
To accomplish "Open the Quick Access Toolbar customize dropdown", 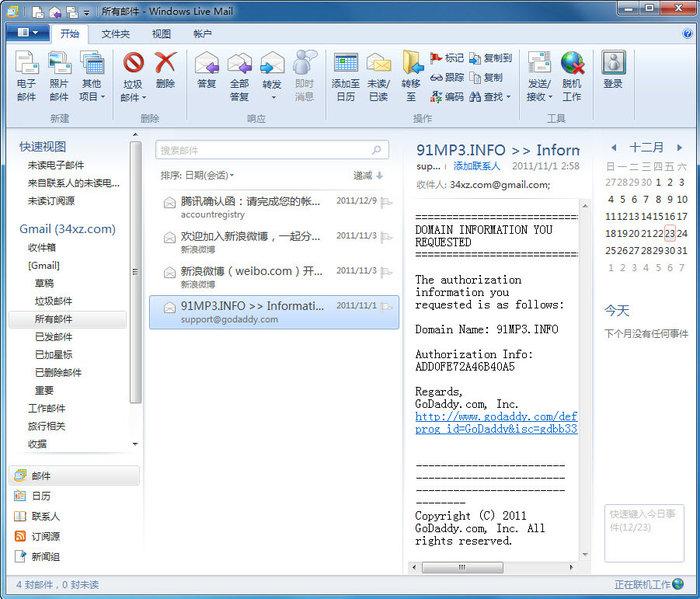I will tap(87, 12).
